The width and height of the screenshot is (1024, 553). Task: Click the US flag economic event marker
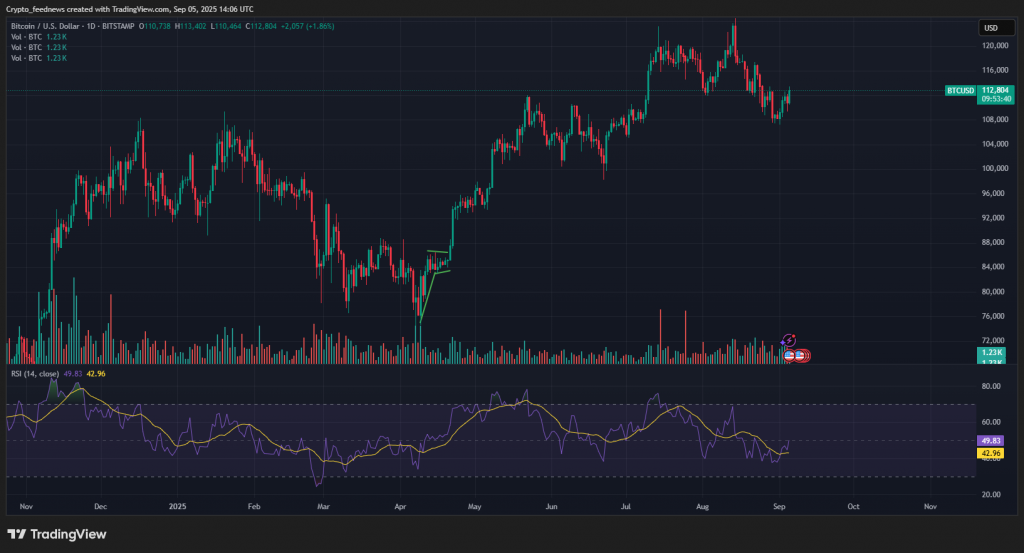pyautogui.click(x=789, y=355)
